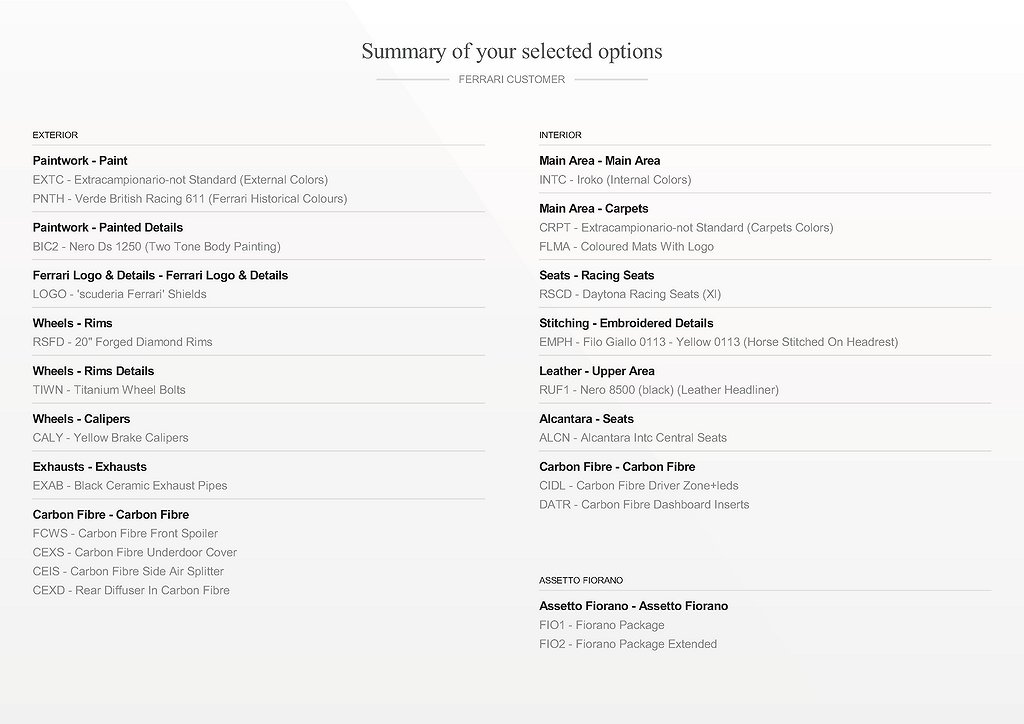The width and height of the screenshot is (1024, 724).
Task: Click the 'Summary of your selected options' heading
Action: point(511,51)
